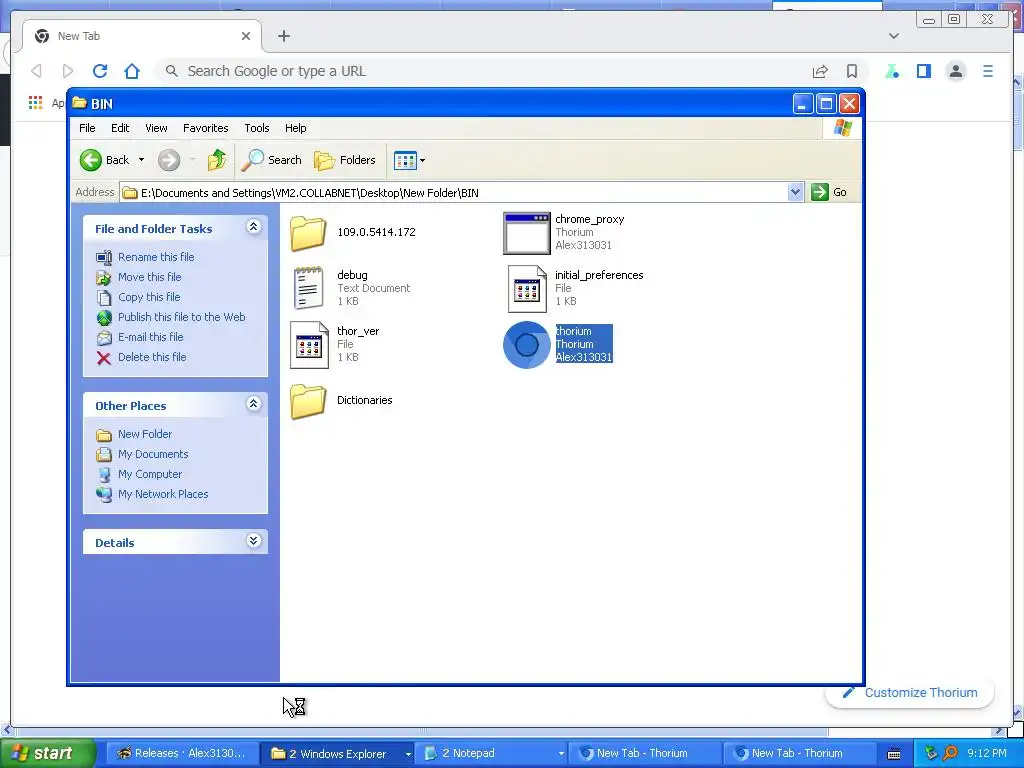Viewport: 1024px width, 768px height.
Task: Select the debug text document
Action: coord(350,288)
